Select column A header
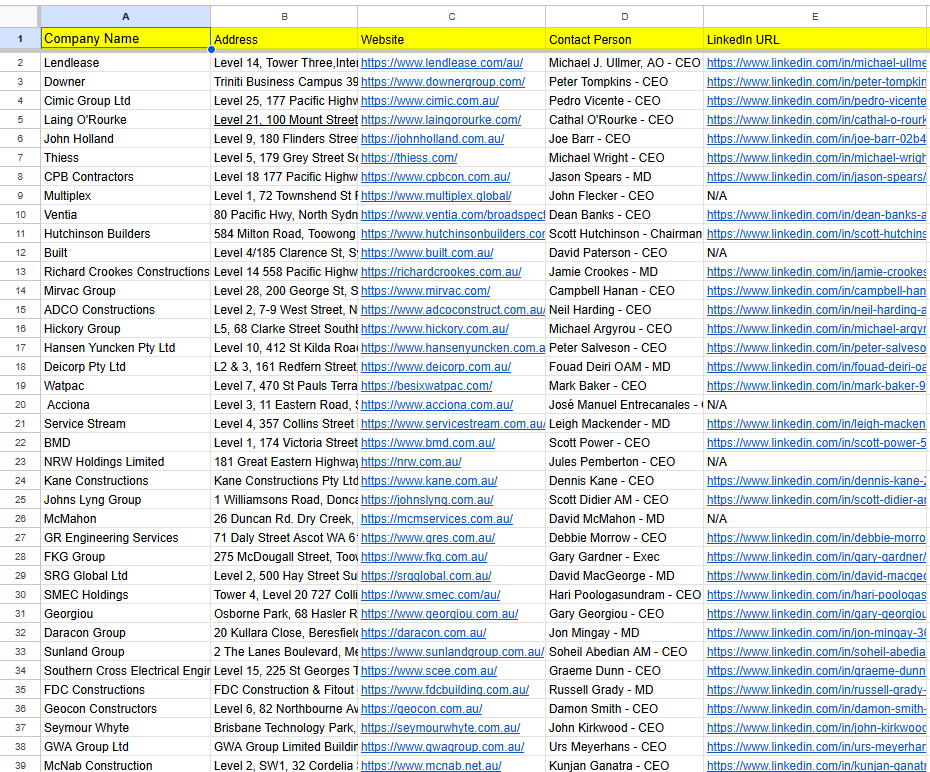The width and height of the screenshot is (930, 772). [125, 17]
